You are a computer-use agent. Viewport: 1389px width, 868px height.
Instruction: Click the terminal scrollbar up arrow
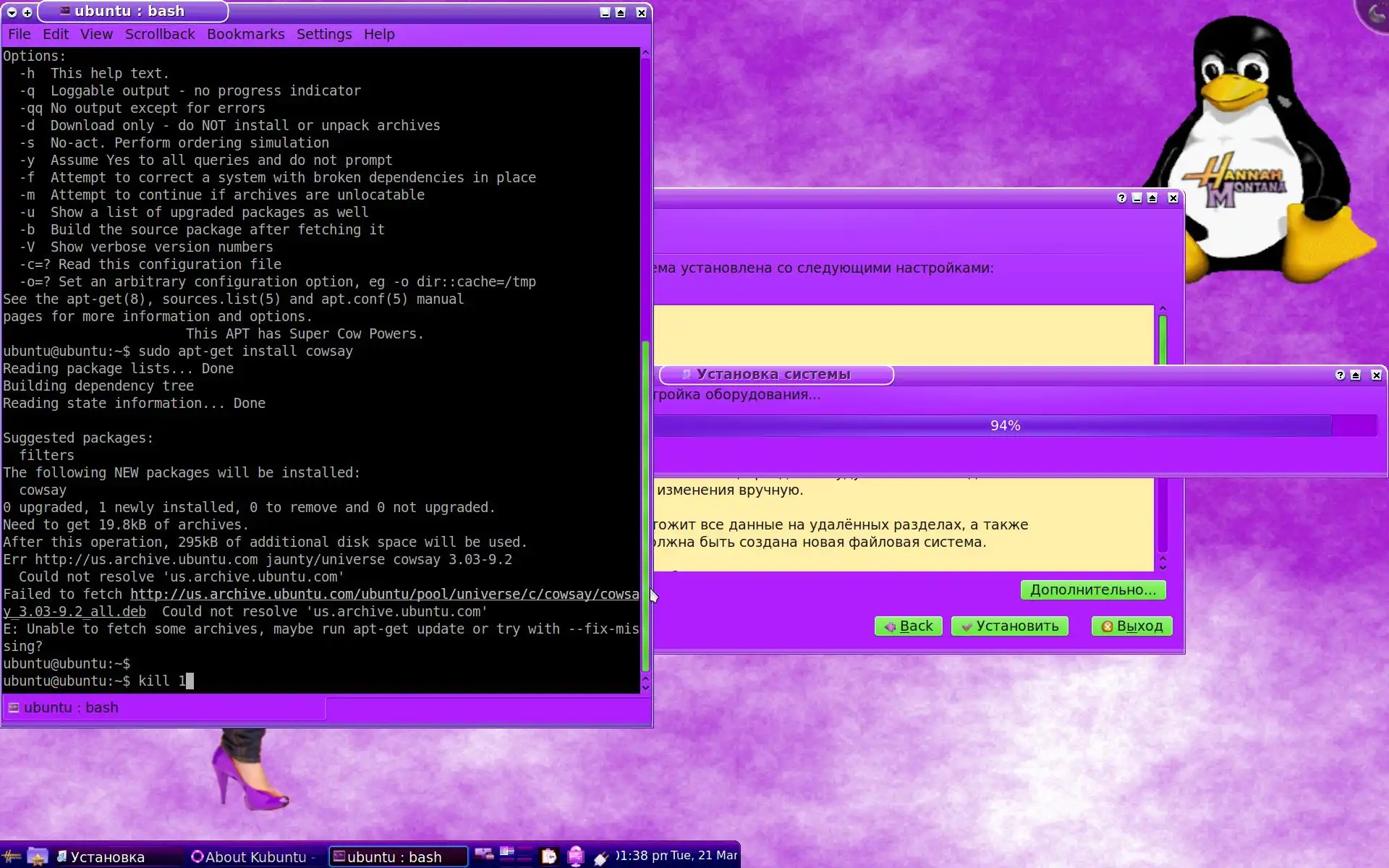(x=645, y=54)
